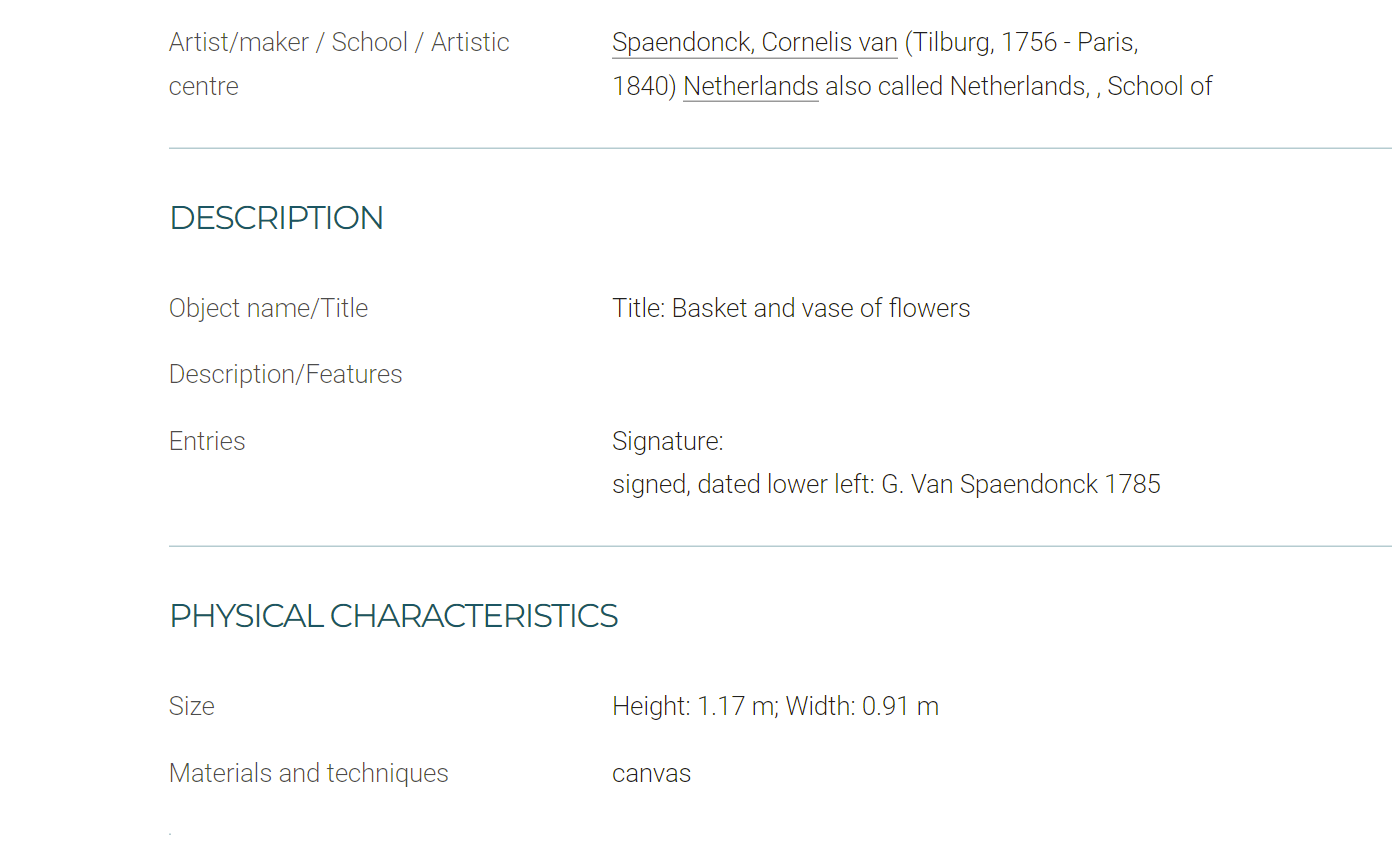This screenshot has height=854, width=1392.
Task: Select the 'G. Van Spaendonck 1785' signature line
Action: click(1021, 485)
